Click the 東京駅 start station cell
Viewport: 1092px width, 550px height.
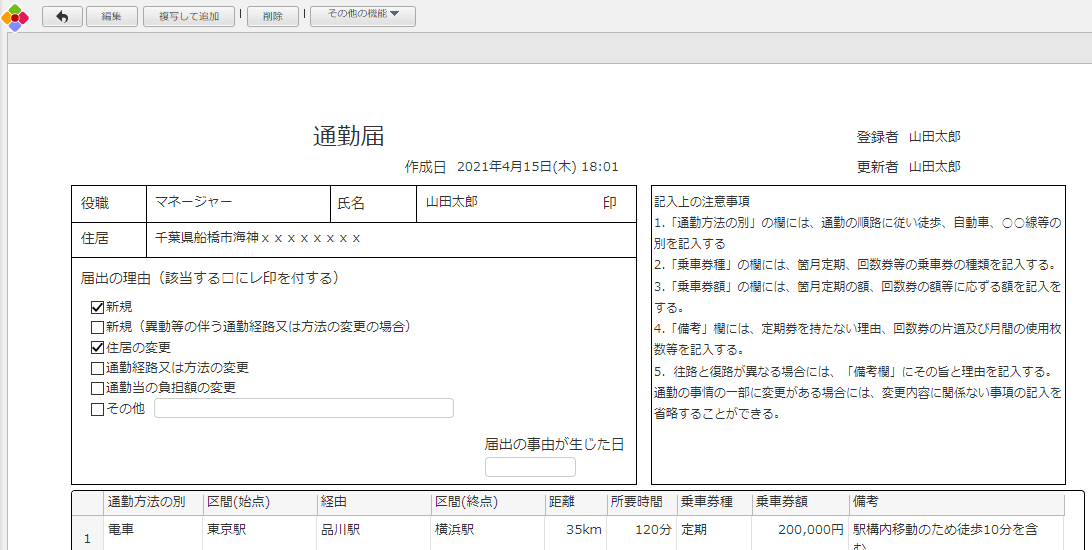point(226,530)
